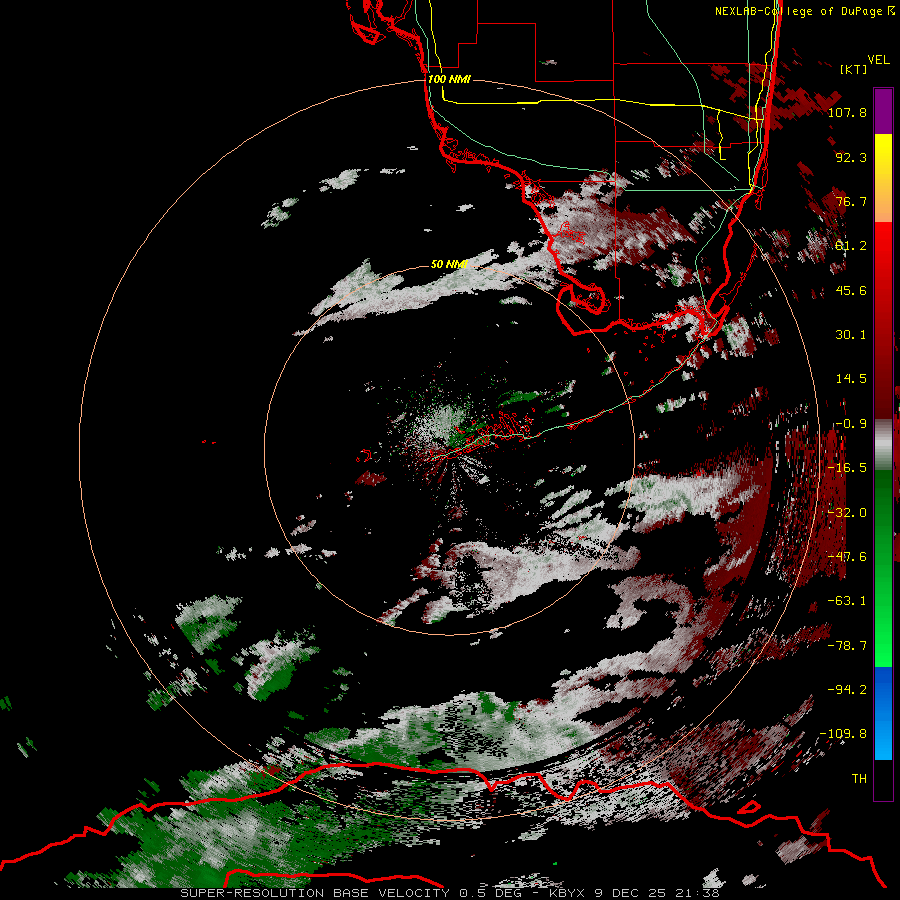900x900 pixels.
Task: Click the Super-Resolution Base Velocity caption
Action: click(449, 893)
